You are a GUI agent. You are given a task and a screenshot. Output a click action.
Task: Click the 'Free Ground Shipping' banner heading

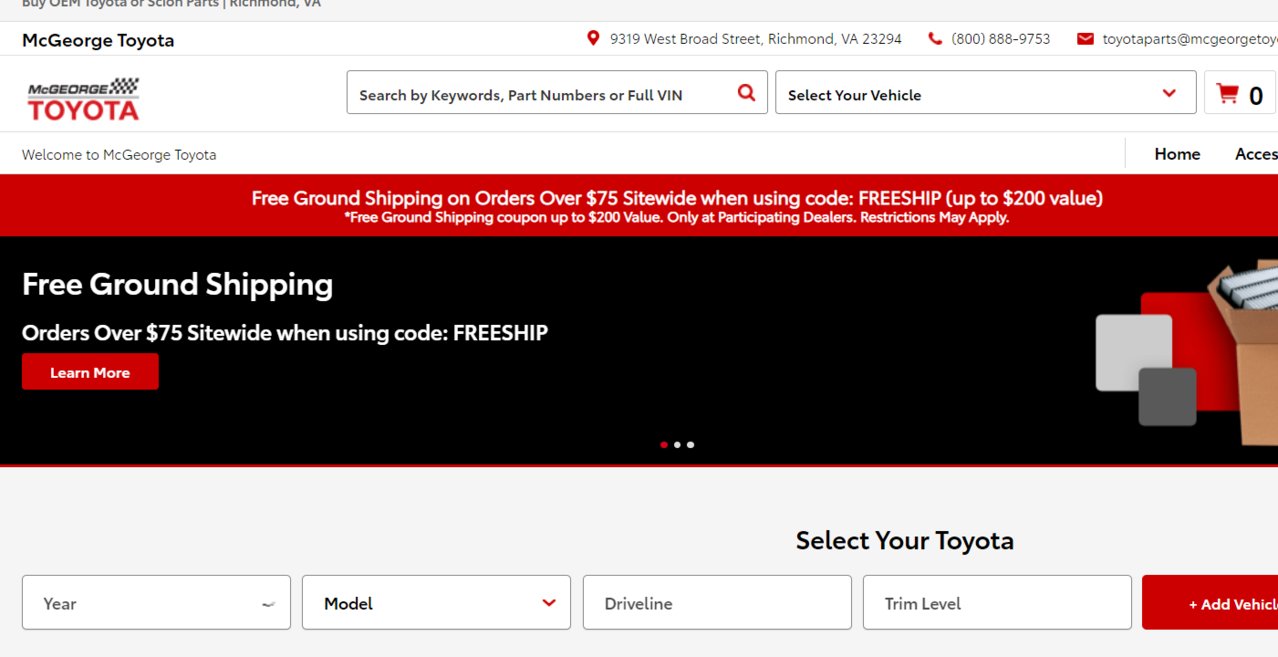coord(177,285)
